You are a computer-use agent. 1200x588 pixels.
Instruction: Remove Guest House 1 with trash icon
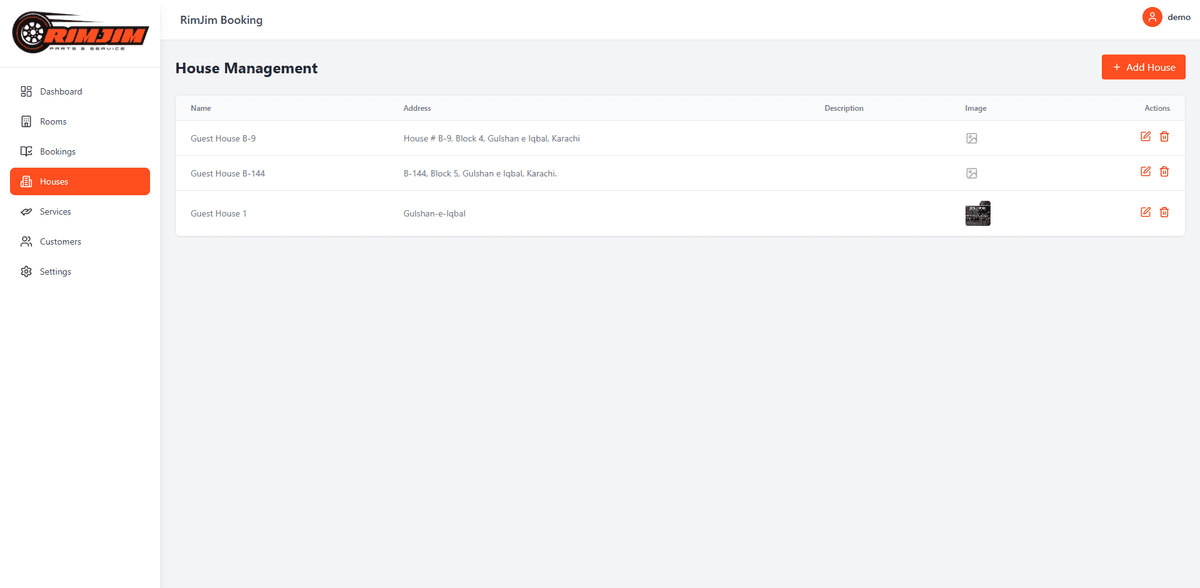click(x=1164, y=212)
